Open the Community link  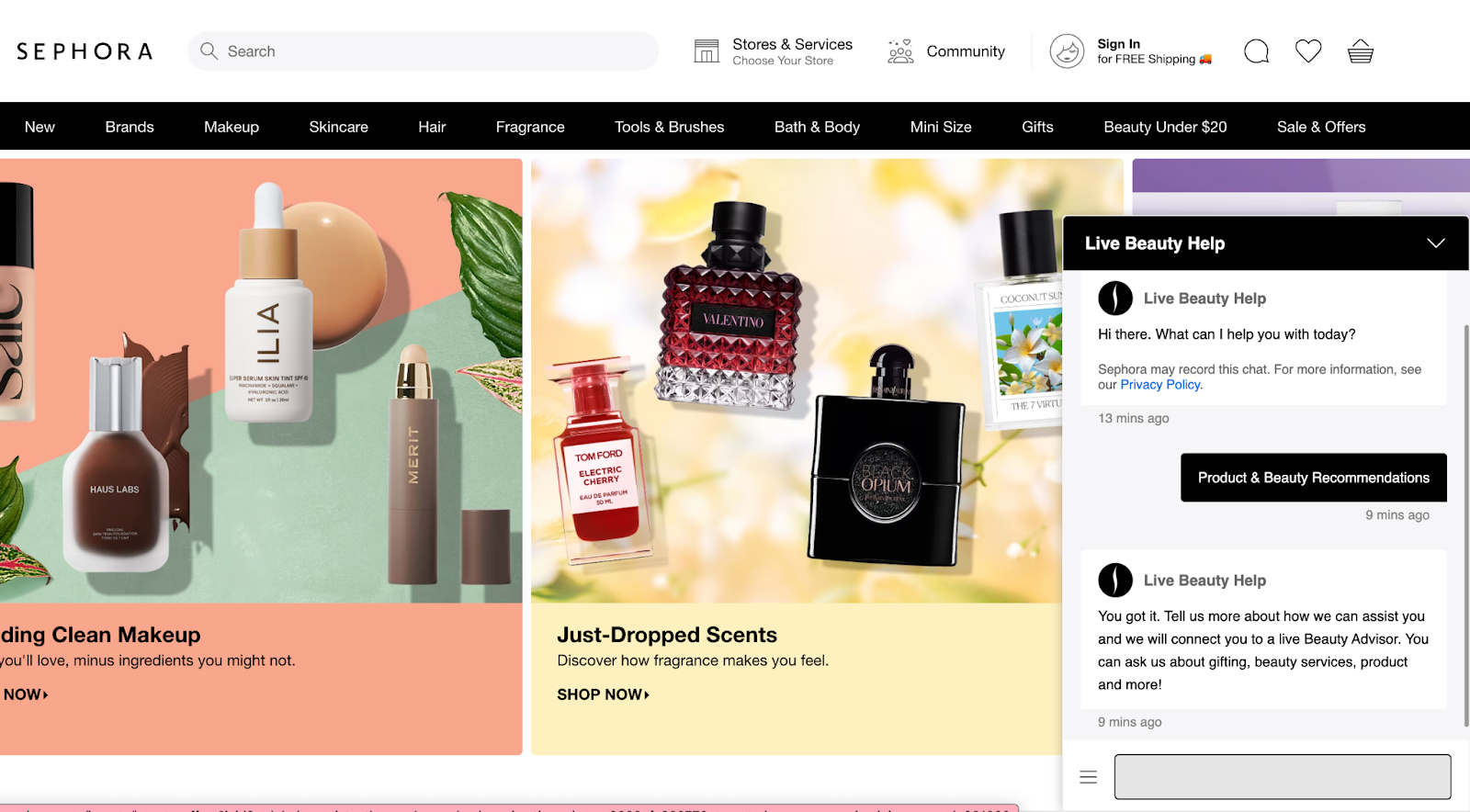pyautogui.click(x=966, y=51)
